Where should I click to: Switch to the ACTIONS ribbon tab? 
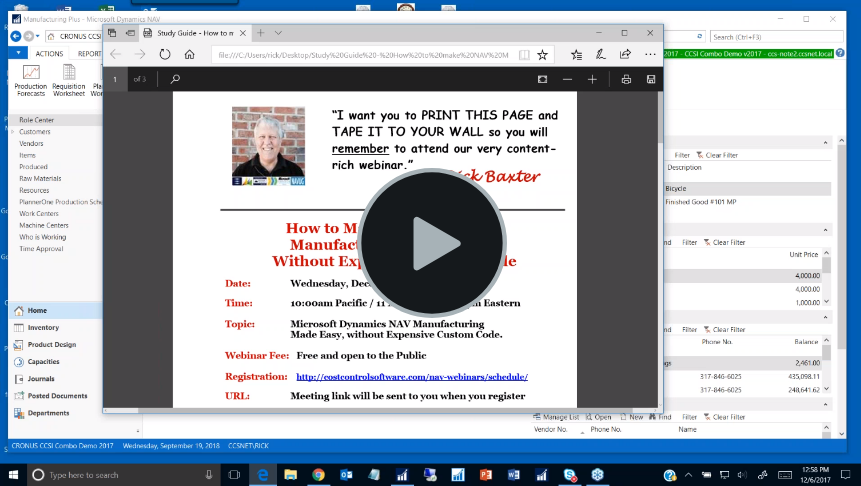click(49, 54)
